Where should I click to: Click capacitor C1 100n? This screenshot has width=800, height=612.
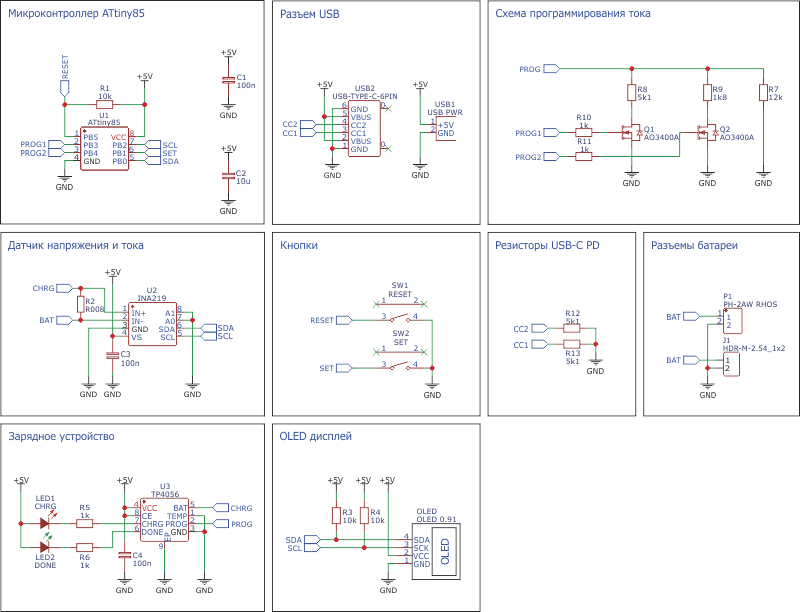click(x=228, y=81)
